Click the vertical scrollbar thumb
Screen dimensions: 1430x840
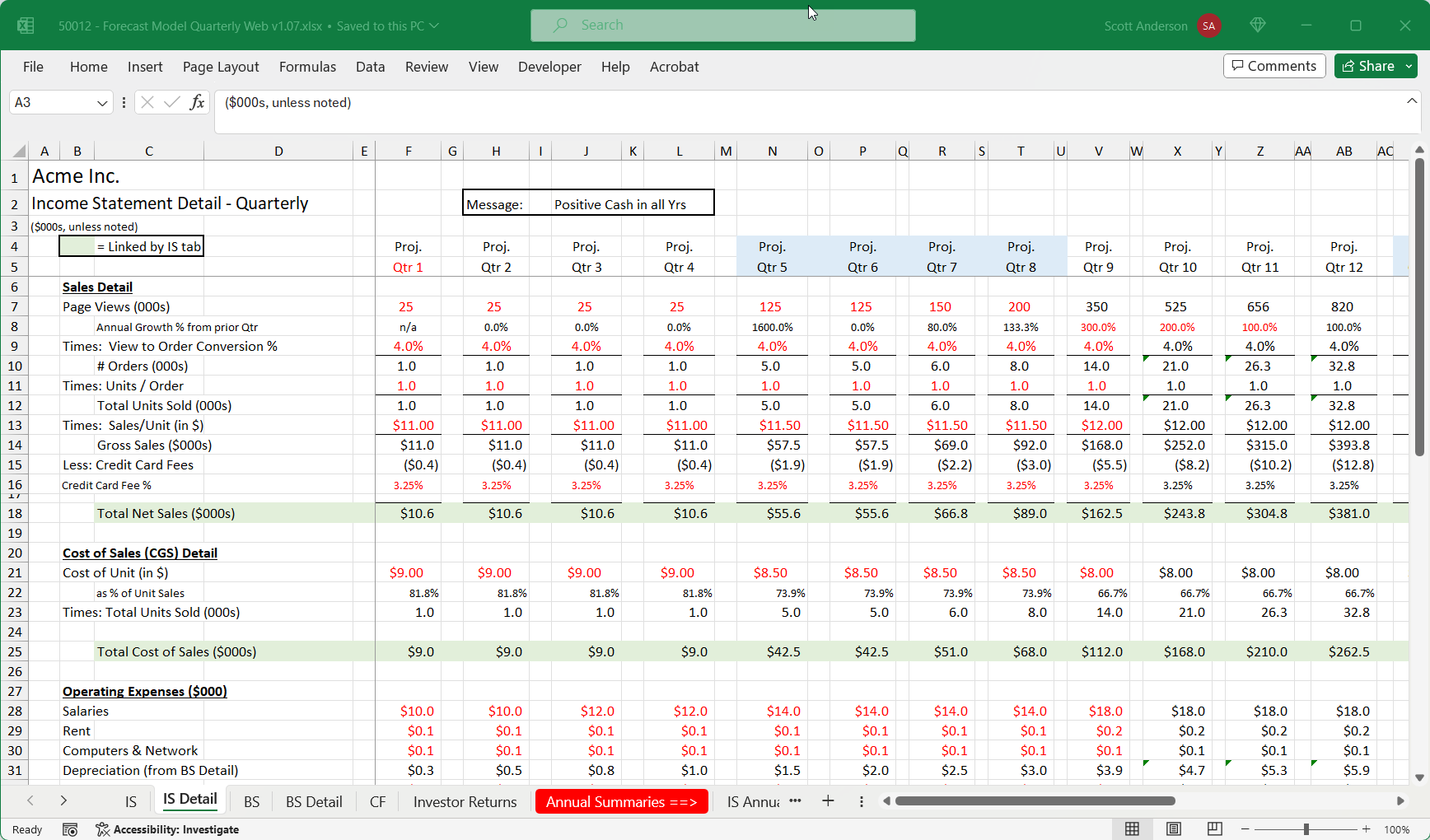click(x=1419, y=307)
